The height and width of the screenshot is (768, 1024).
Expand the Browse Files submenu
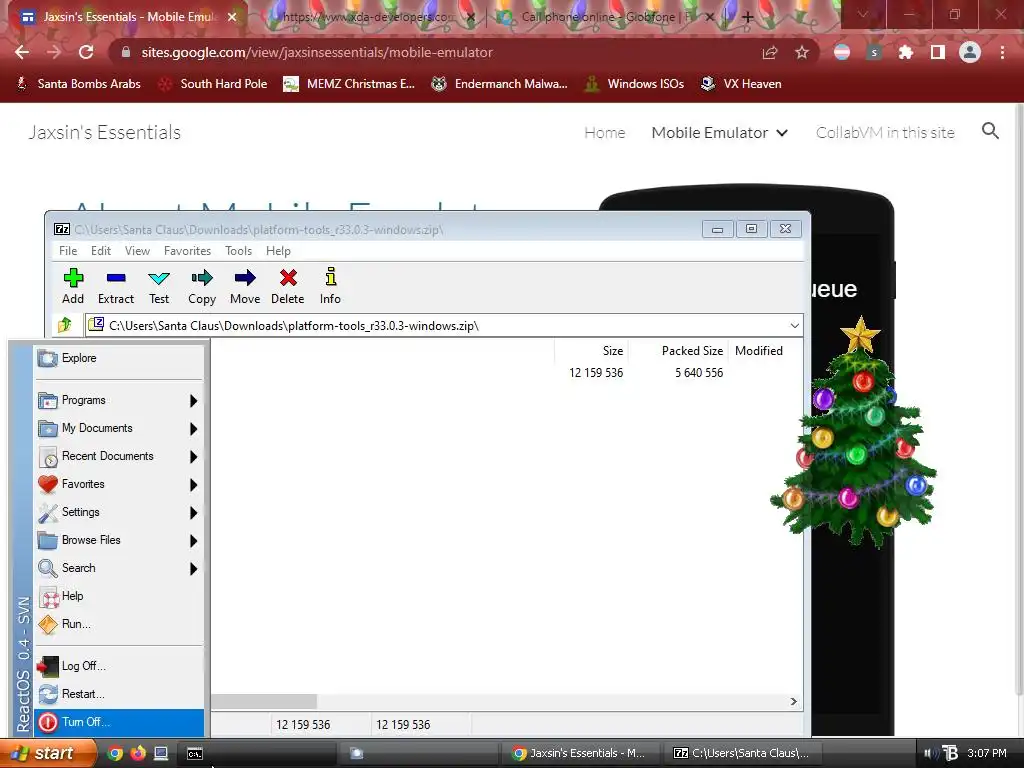[119, 541]
